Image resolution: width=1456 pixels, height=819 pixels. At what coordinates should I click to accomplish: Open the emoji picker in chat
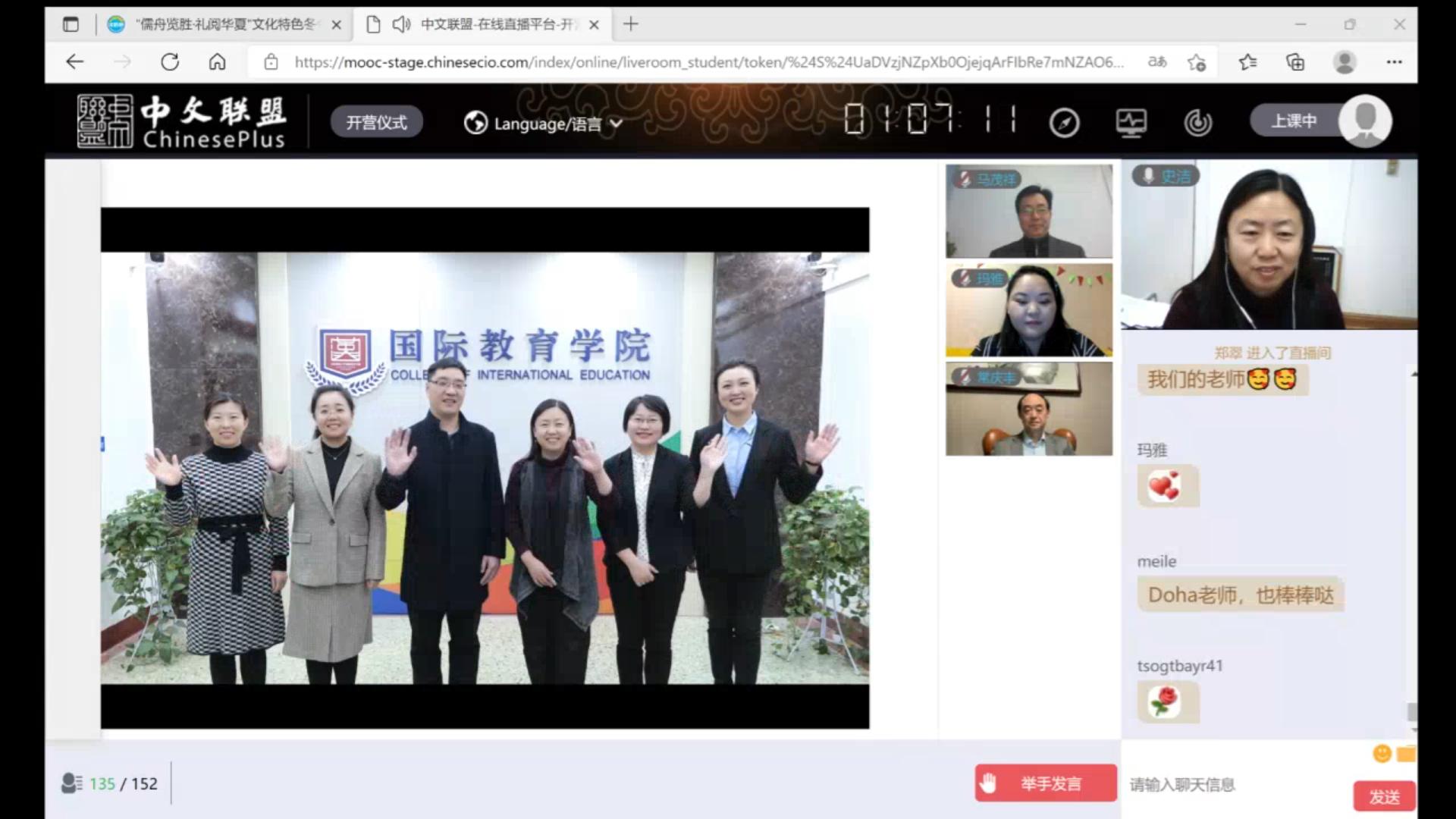pyautogui.click(x=1382, y=753)
